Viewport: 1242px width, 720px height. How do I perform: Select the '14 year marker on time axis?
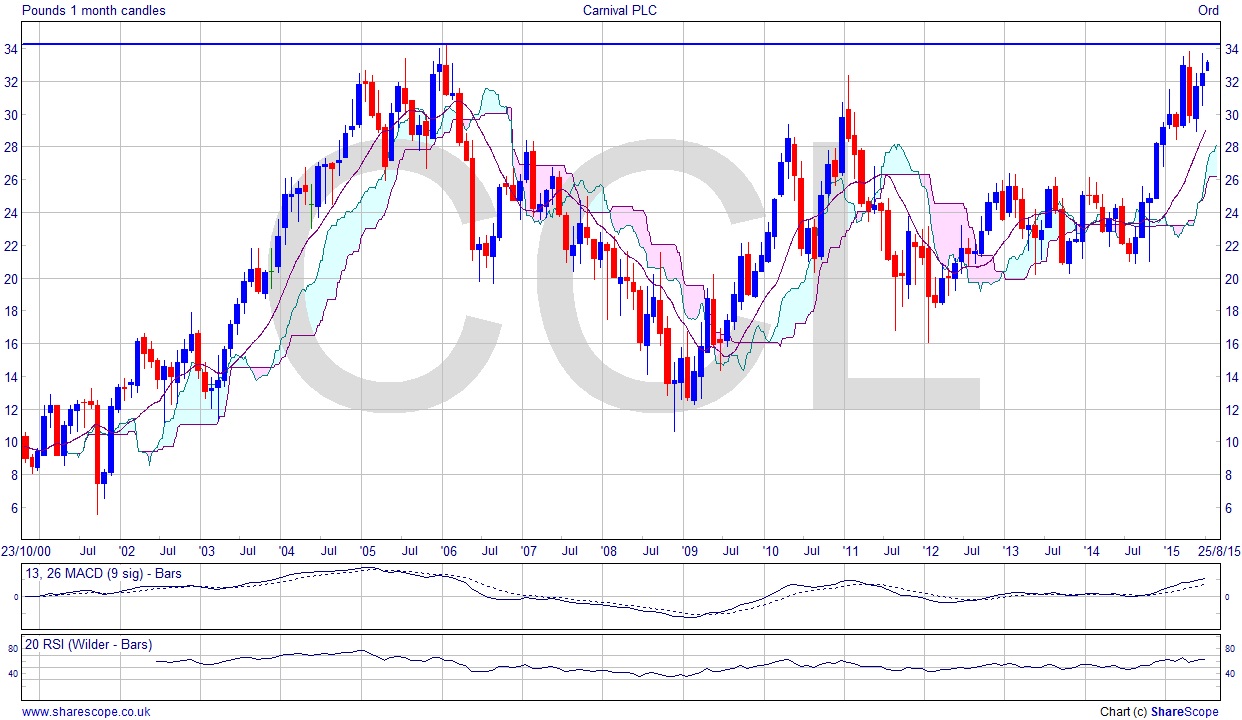(x=1091, y=551)
